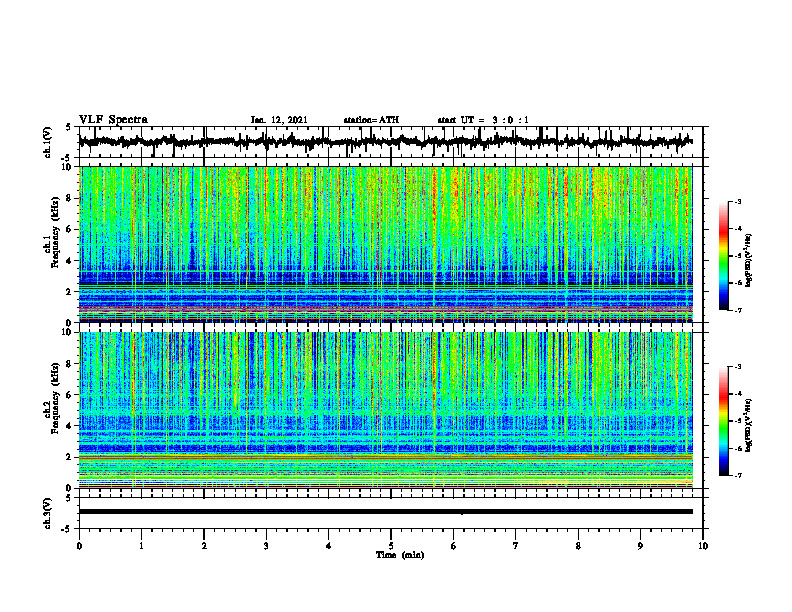Click the "VLF Spectra" plot title
The height and width of the screenshot is (612, 792).
pos(114,120)
